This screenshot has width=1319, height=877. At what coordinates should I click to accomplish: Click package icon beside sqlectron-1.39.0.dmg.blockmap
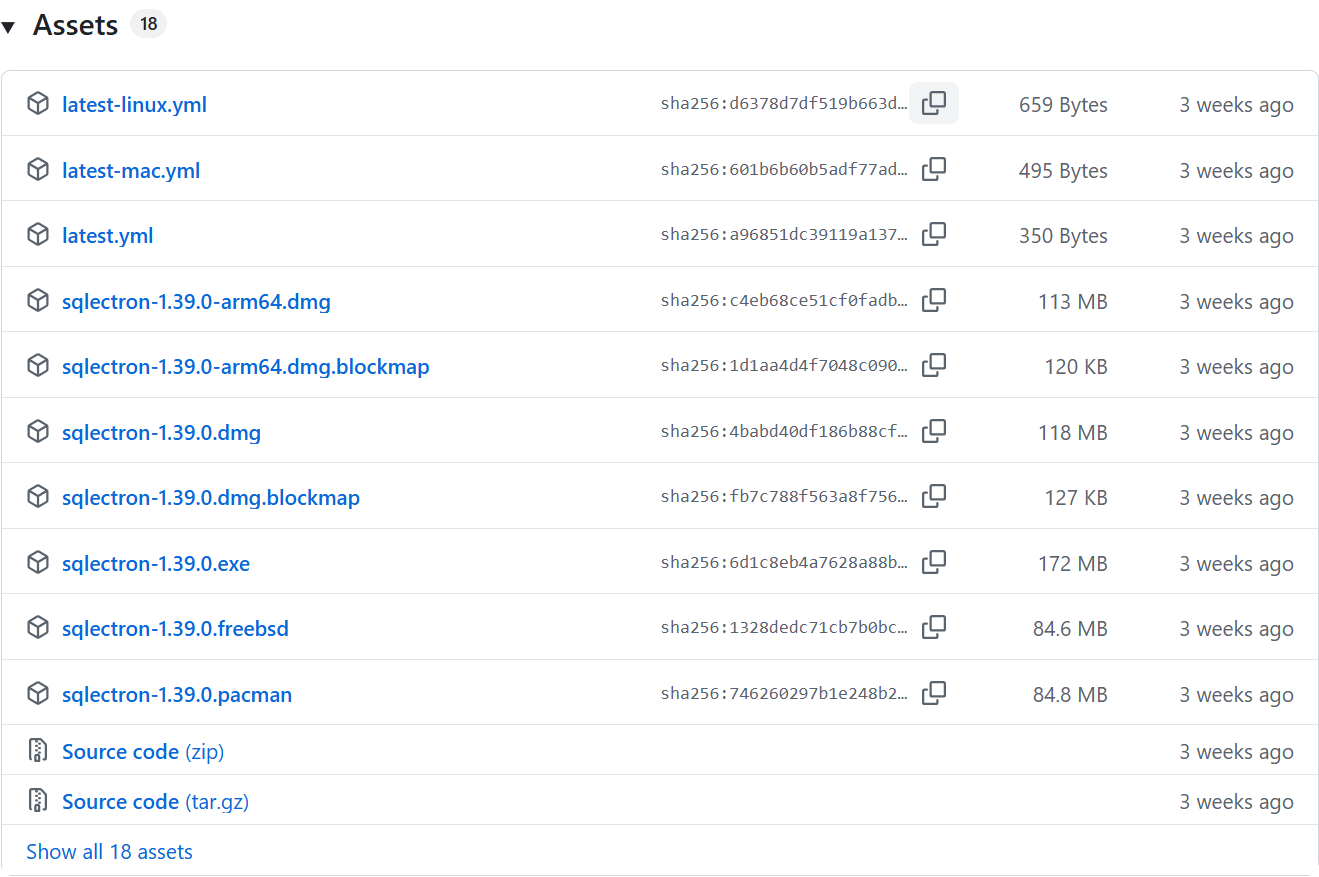tap(38, 496)
